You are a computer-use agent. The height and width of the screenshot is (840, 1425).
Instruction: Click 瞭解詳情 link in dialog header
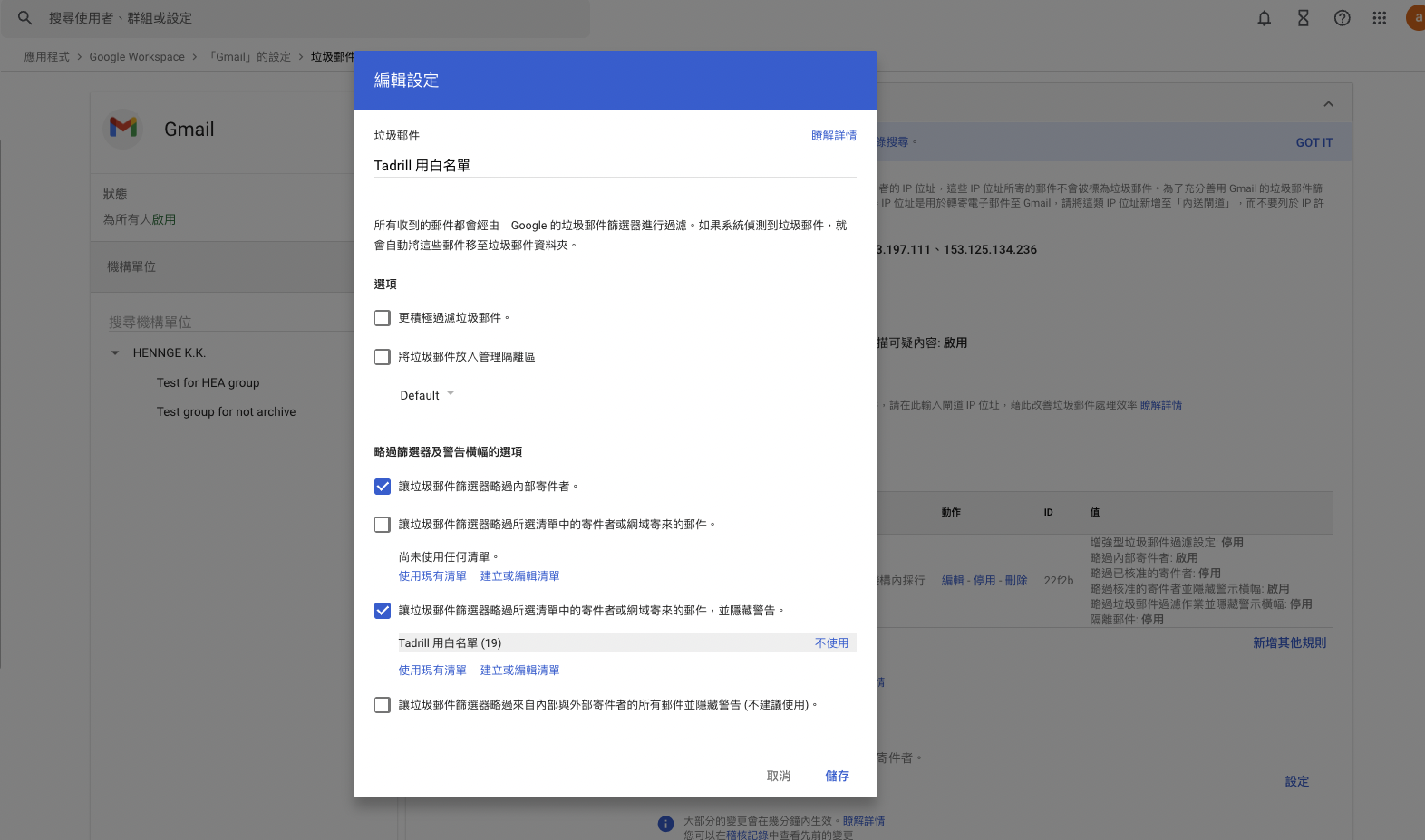[834, 136]
